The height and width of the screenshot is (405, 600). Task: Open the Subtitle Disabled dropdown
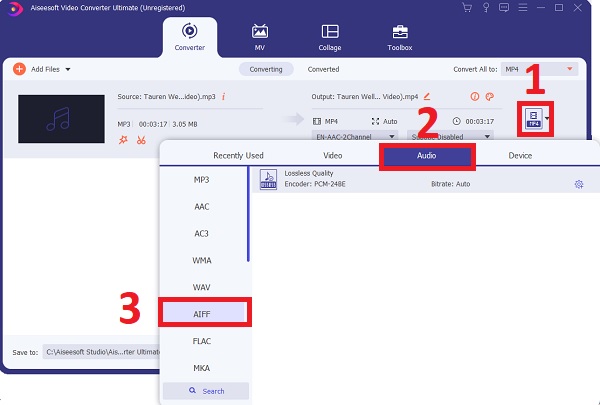tap(450, 136)
